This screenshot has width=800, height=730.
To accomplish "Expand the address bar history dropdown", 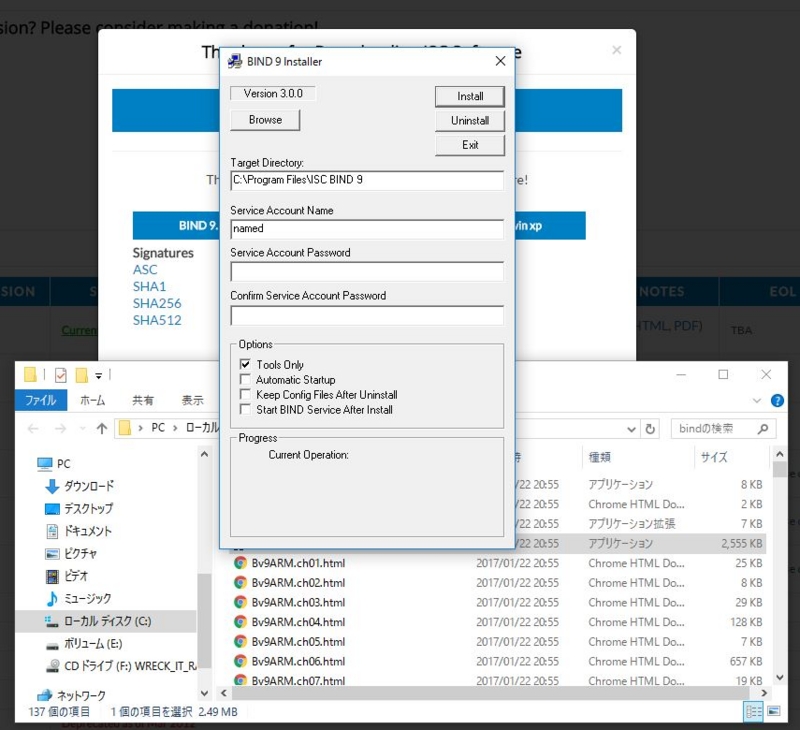I will (631, 429).
